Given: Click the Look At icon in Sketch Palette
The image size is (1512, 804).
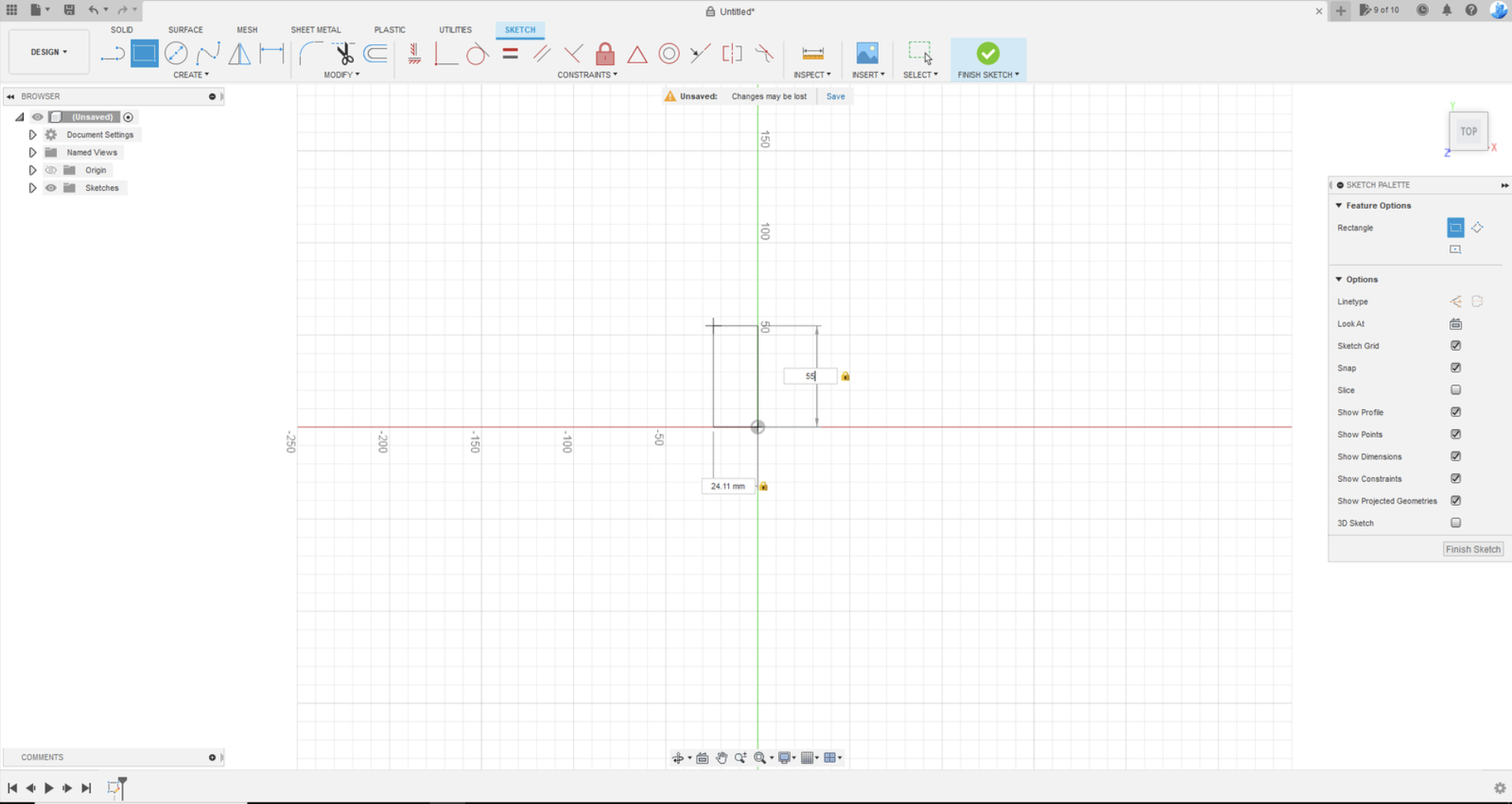Looking at the screenshot, I should [x=1455, y=324].
